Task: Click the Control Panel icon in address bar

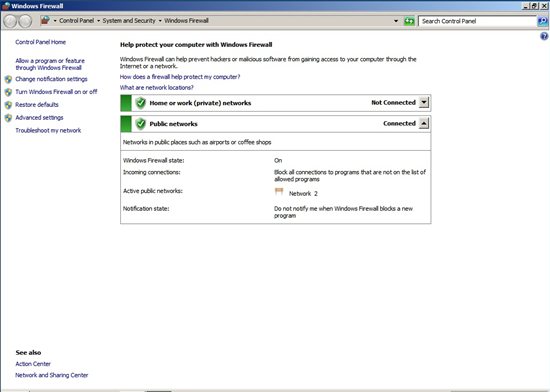Action: pos(45,20)
